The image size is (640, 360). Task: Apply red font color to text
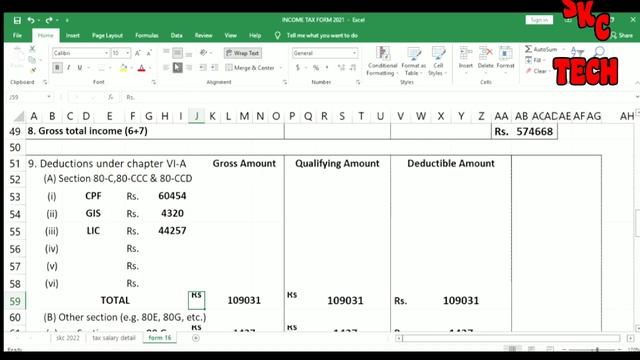coord(142,68)
